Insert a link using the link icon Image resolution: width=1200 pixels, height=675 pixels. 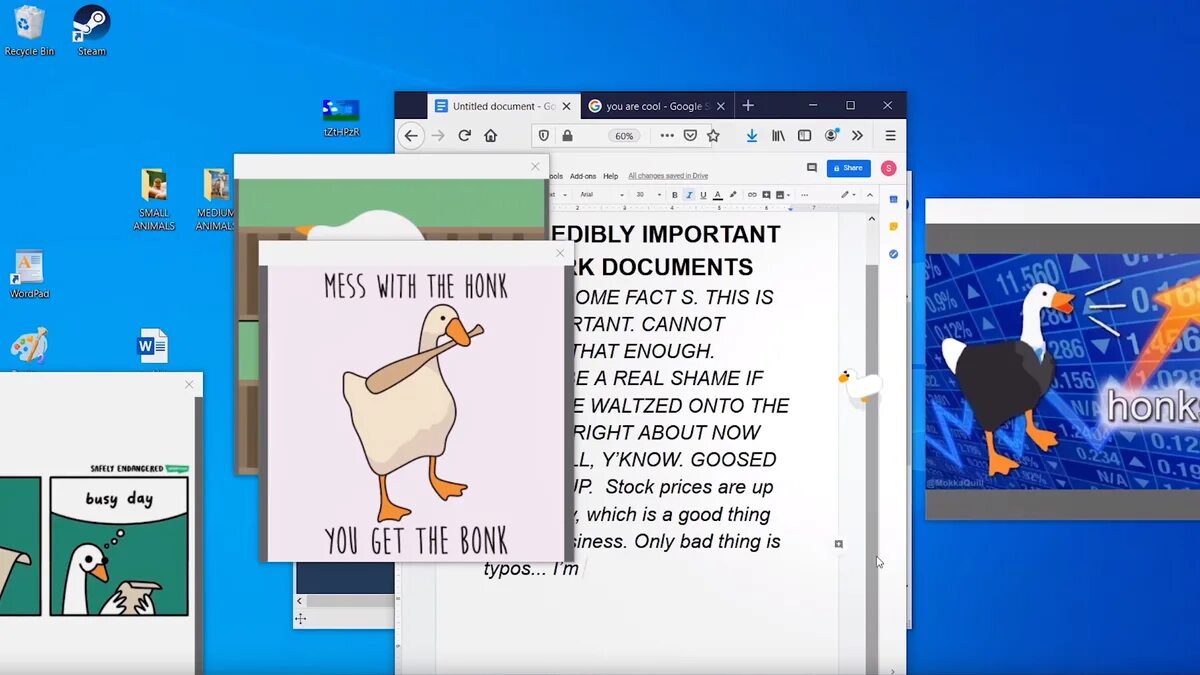tap(752, 195)
